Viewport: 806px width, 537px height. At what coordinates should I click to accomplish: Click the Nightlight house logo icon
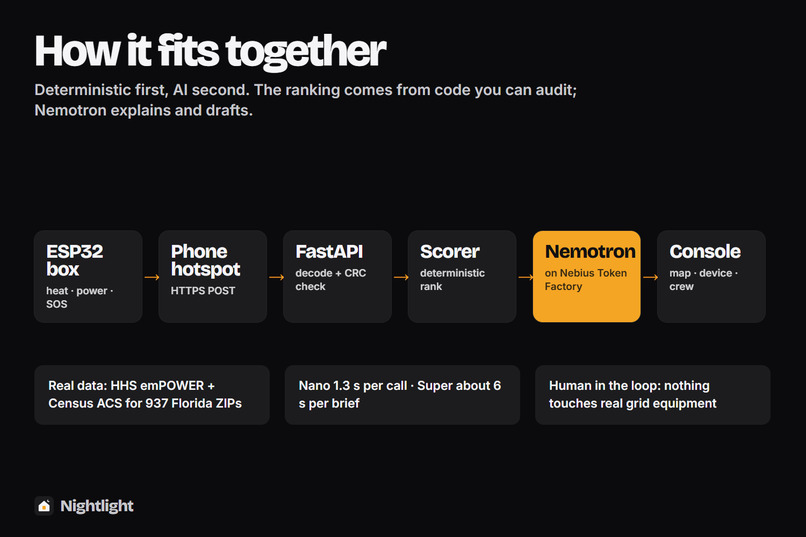44,506
